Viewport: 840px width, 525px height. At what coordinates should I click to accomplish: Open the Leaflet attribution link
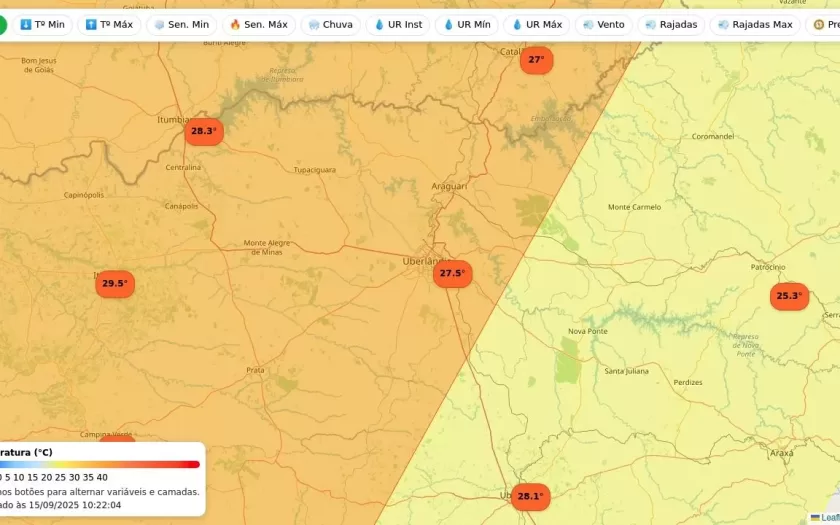click(828, 517)
